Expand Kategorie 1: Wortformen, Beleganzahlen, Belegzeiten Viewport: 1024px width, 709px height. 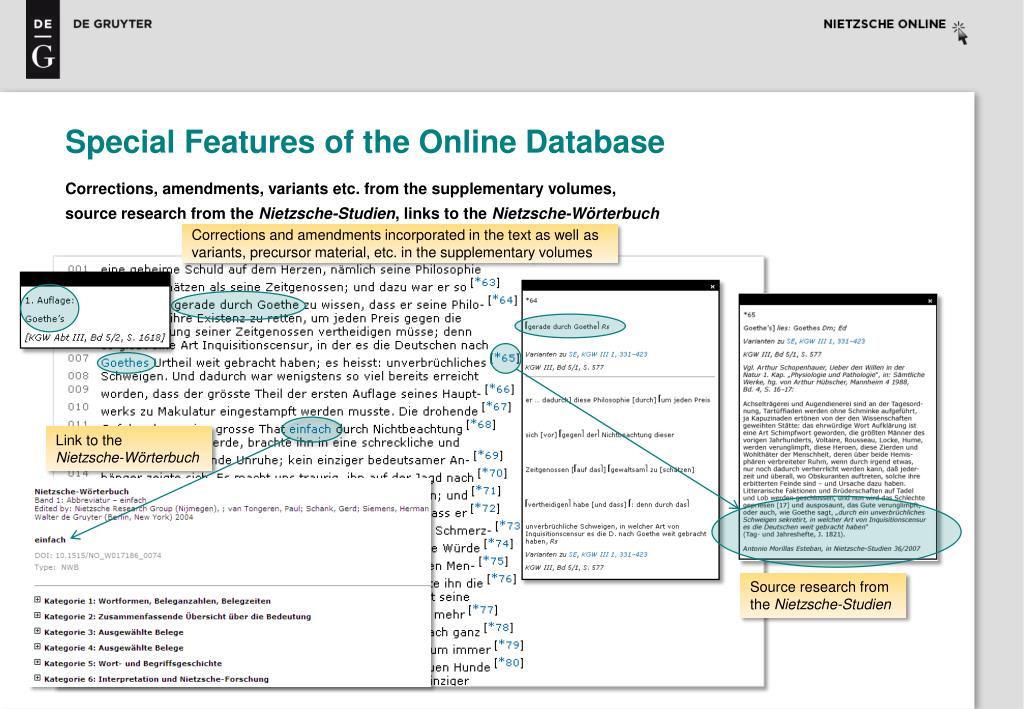pos(37,600)
